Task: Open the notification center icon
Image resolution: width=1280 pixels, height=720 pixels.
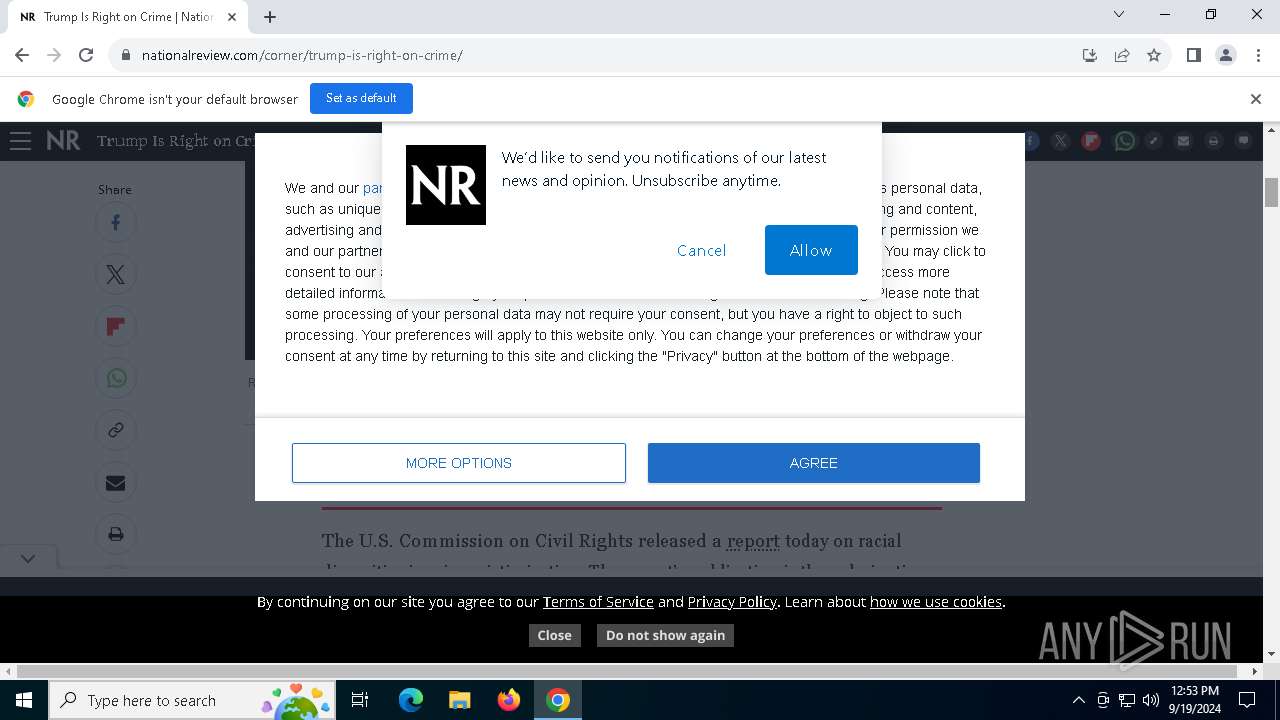Action: tap(1247, 700)
